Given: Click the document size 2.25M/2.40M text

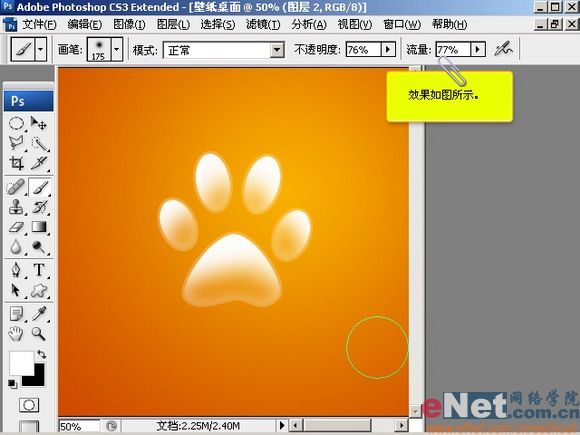Looking at the screenshot, I should click(x=198, y=426).
